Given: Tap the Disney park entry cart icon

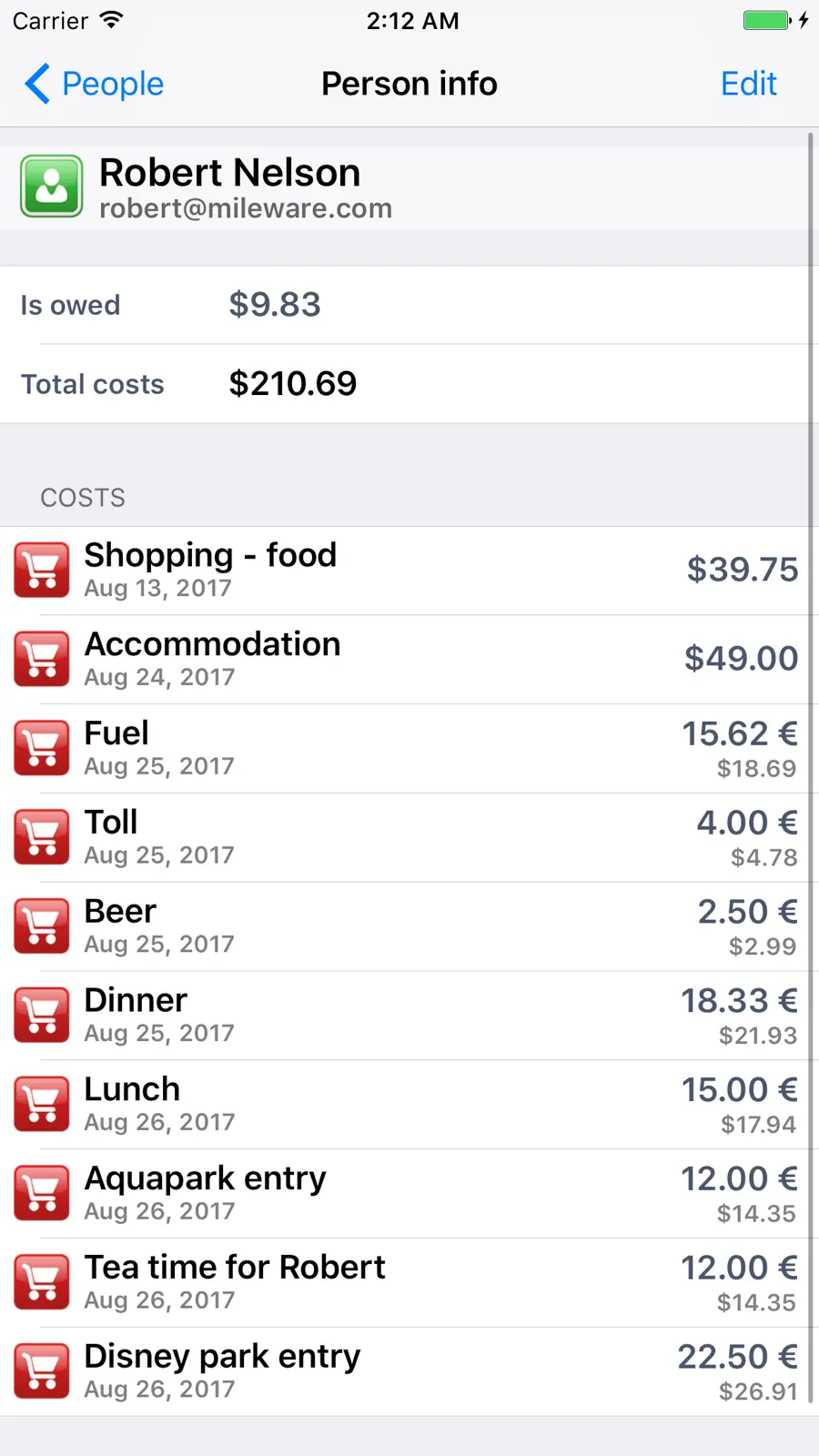Looking at the screenshot, I should [42, 1371].
